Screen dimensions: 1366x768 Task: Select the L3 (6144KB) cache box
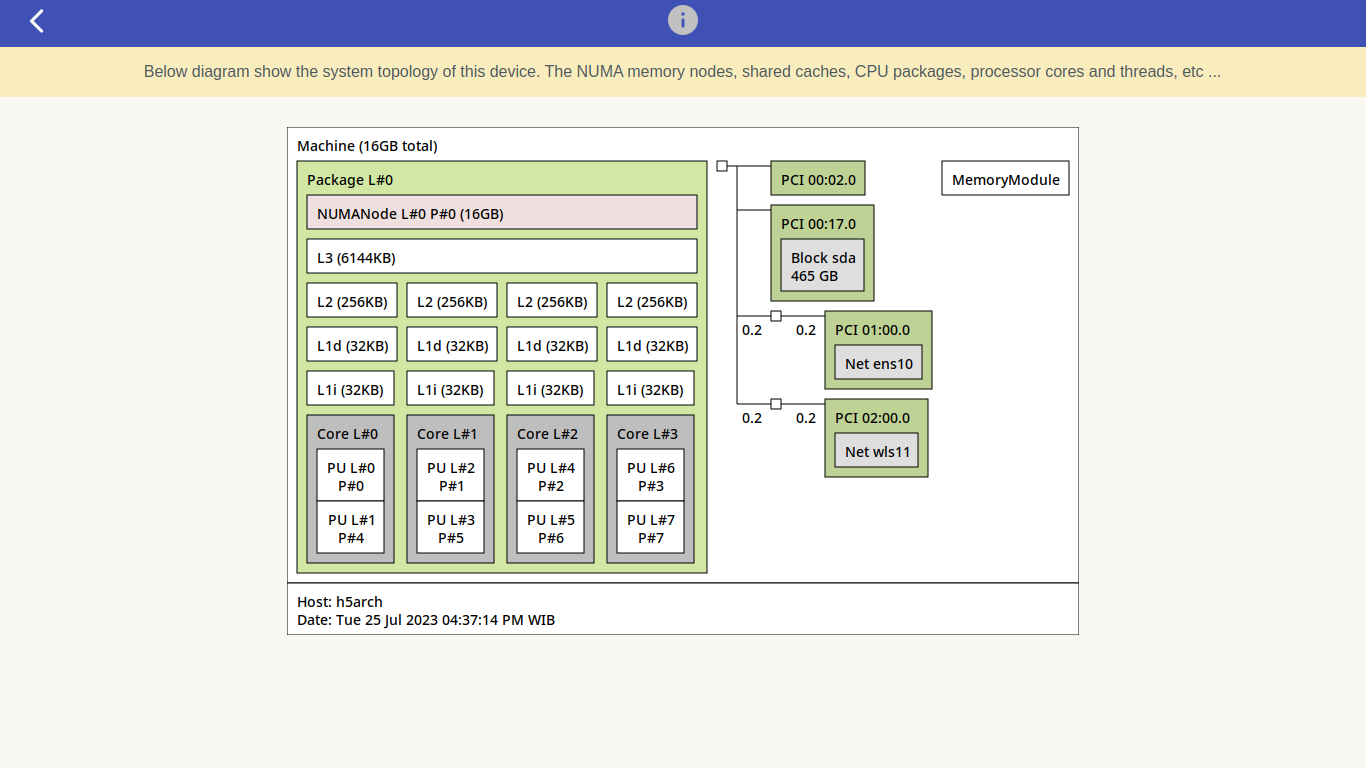click(501, 257)
